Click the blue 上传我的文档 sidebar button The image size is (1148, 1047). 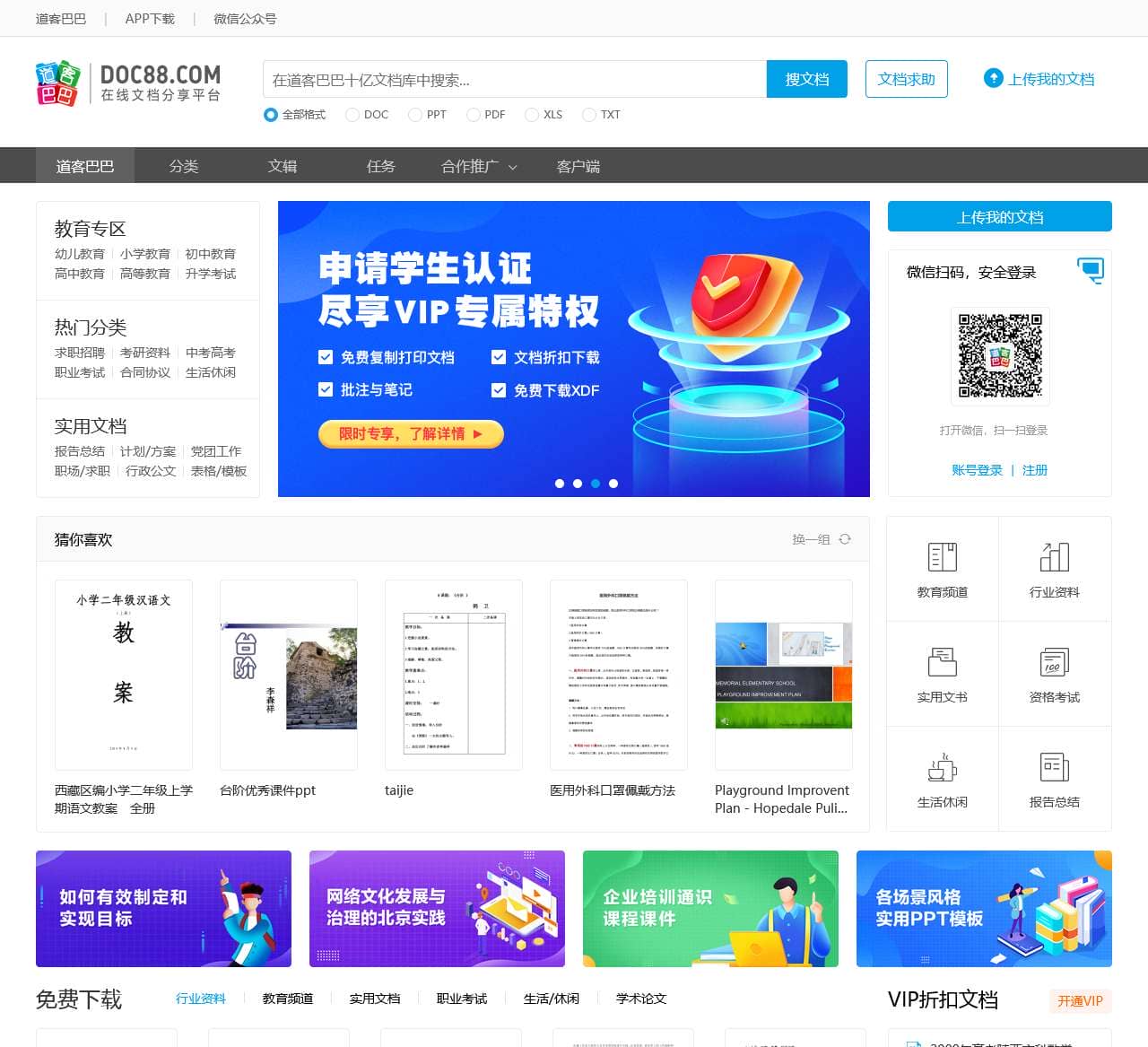pos(1000,216)
